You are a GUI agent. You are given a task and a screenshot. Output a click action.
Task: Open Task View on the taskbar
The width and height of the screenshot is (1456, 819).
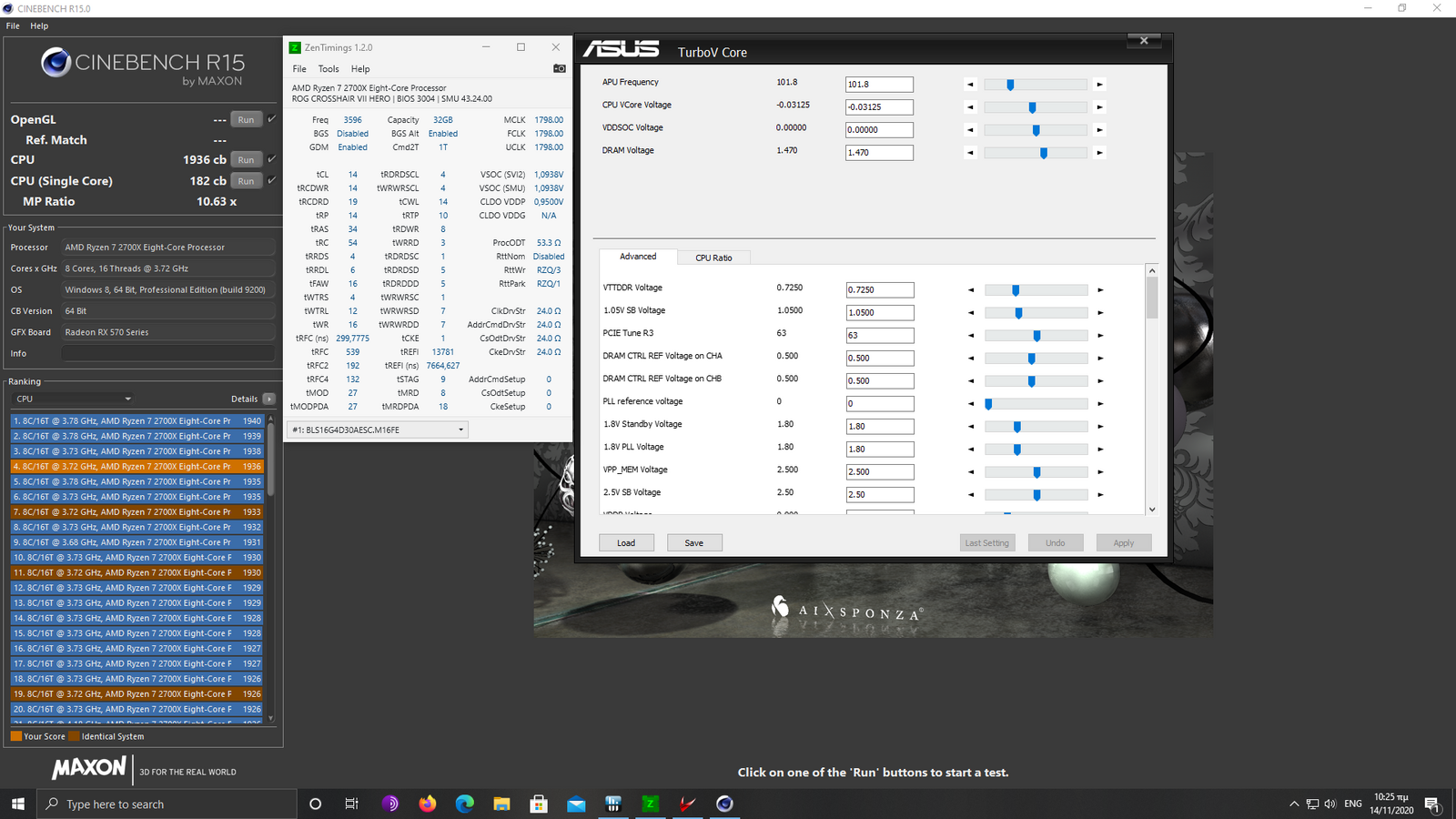[x=352, y=804]
